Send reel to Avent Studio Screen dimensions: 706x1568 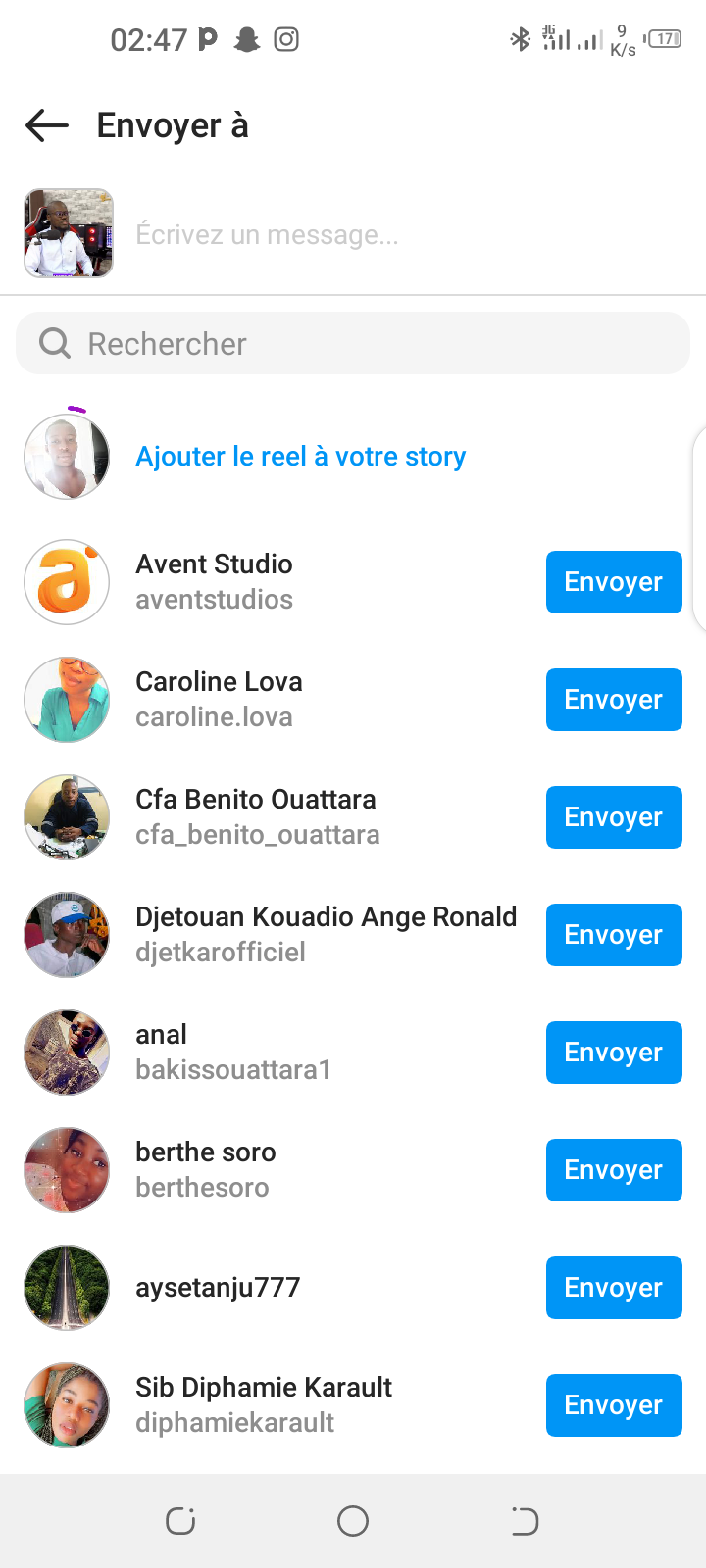[x=614, y=582]
